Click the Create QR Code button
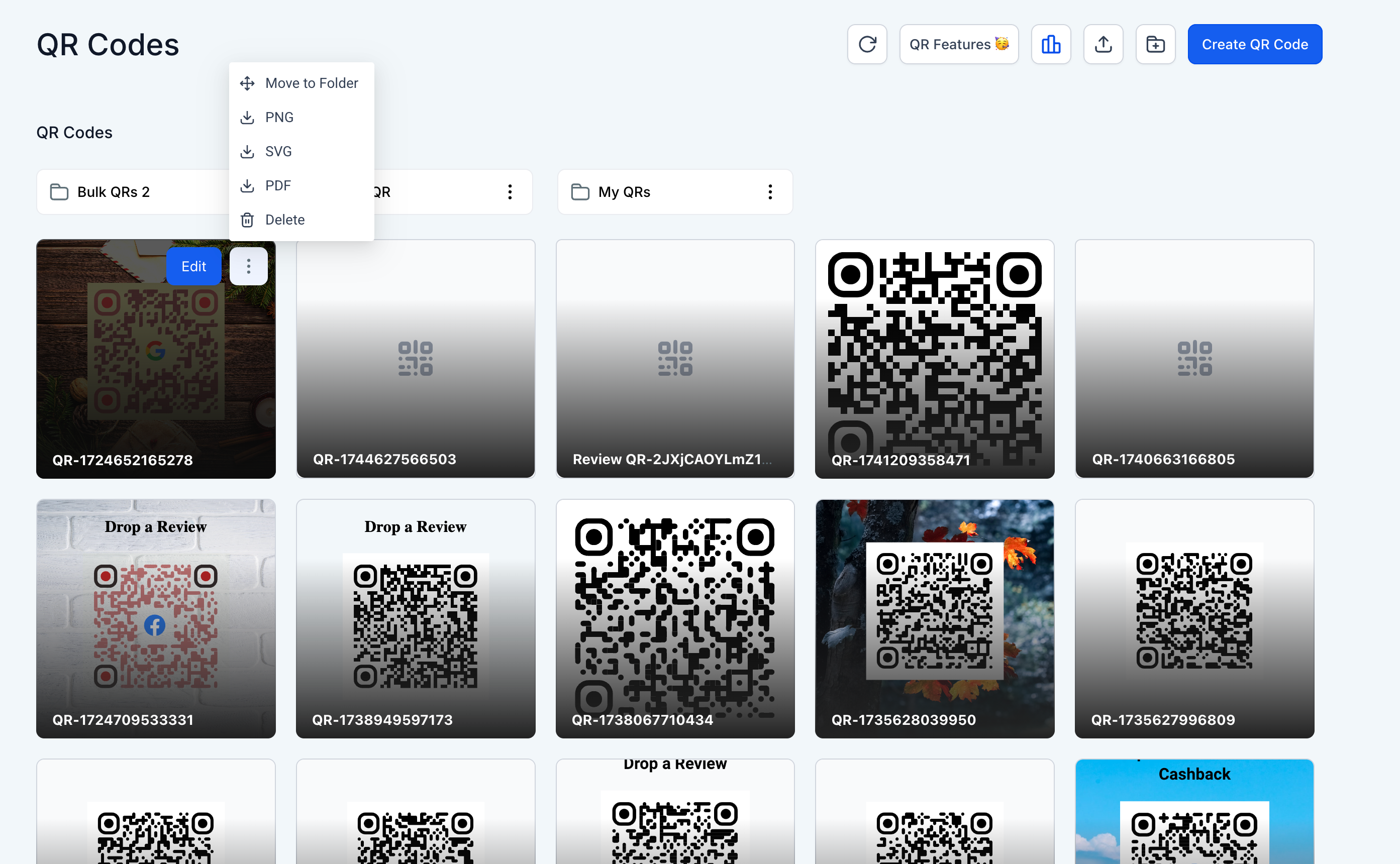 [x=1254, y=44]
